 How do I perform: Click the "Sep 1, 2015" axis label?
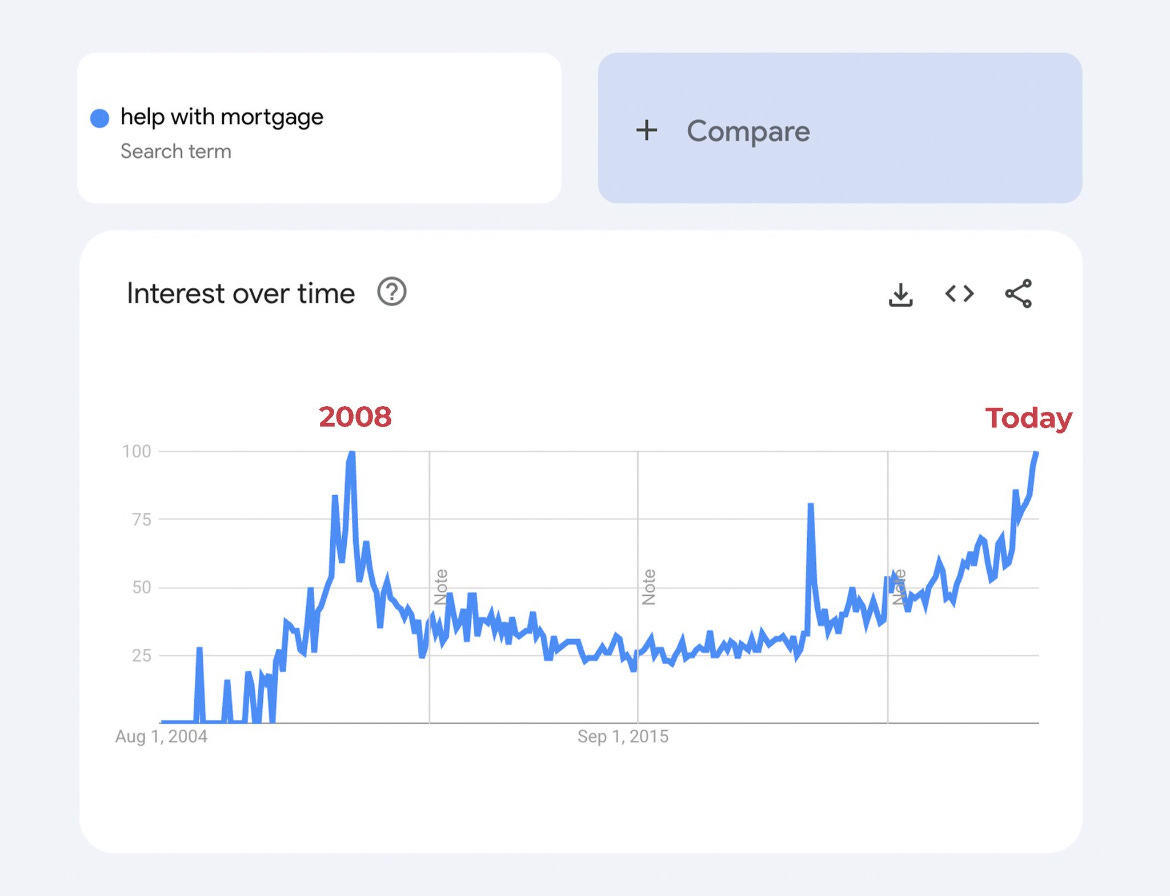[x=623, y=738]
